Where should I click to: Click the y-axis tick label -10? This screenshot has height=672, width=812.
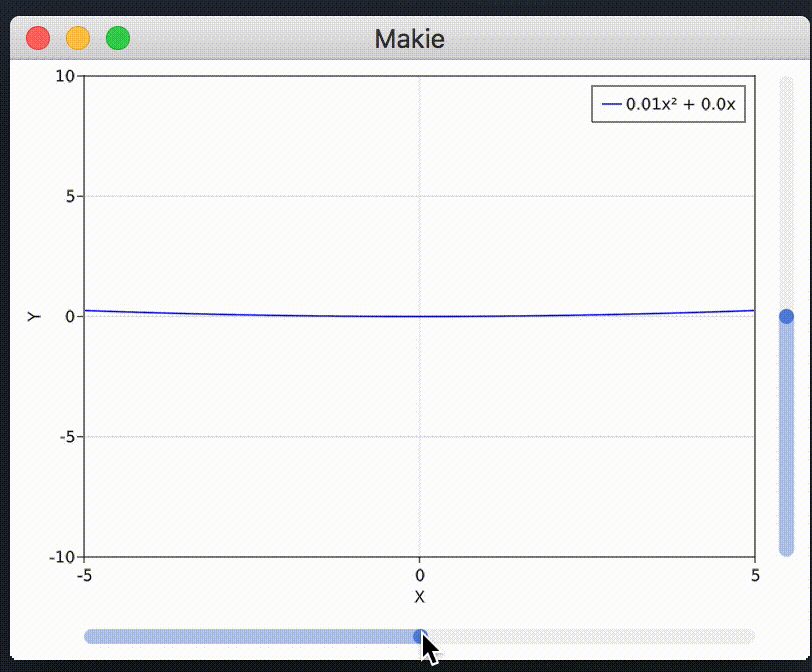tap(62, 557)
